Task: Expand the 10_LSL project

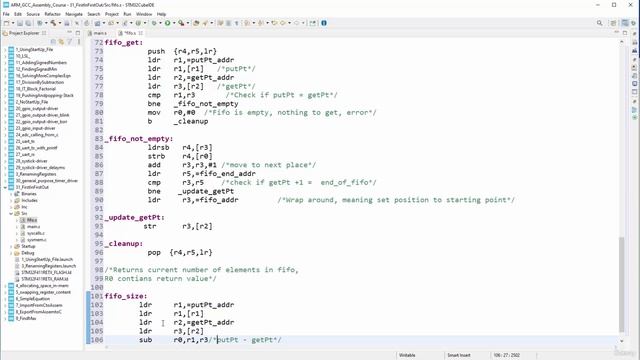Action: (5, 56)
